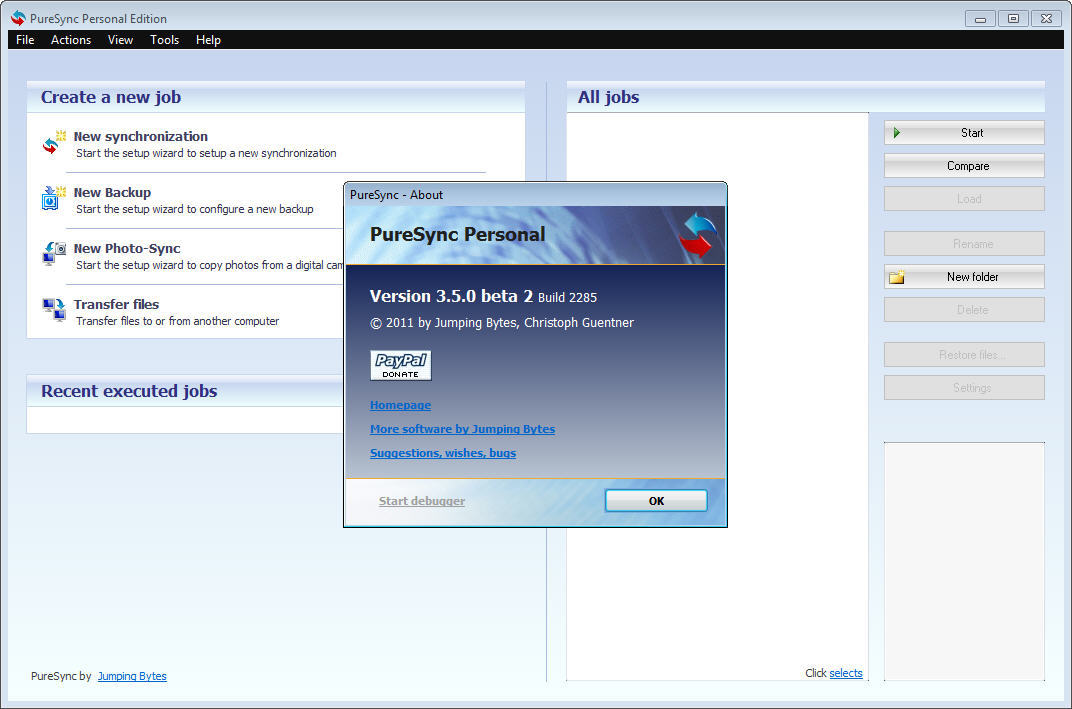
Task: Click the PureSync logo in title bar
Action: click(18, 18)
